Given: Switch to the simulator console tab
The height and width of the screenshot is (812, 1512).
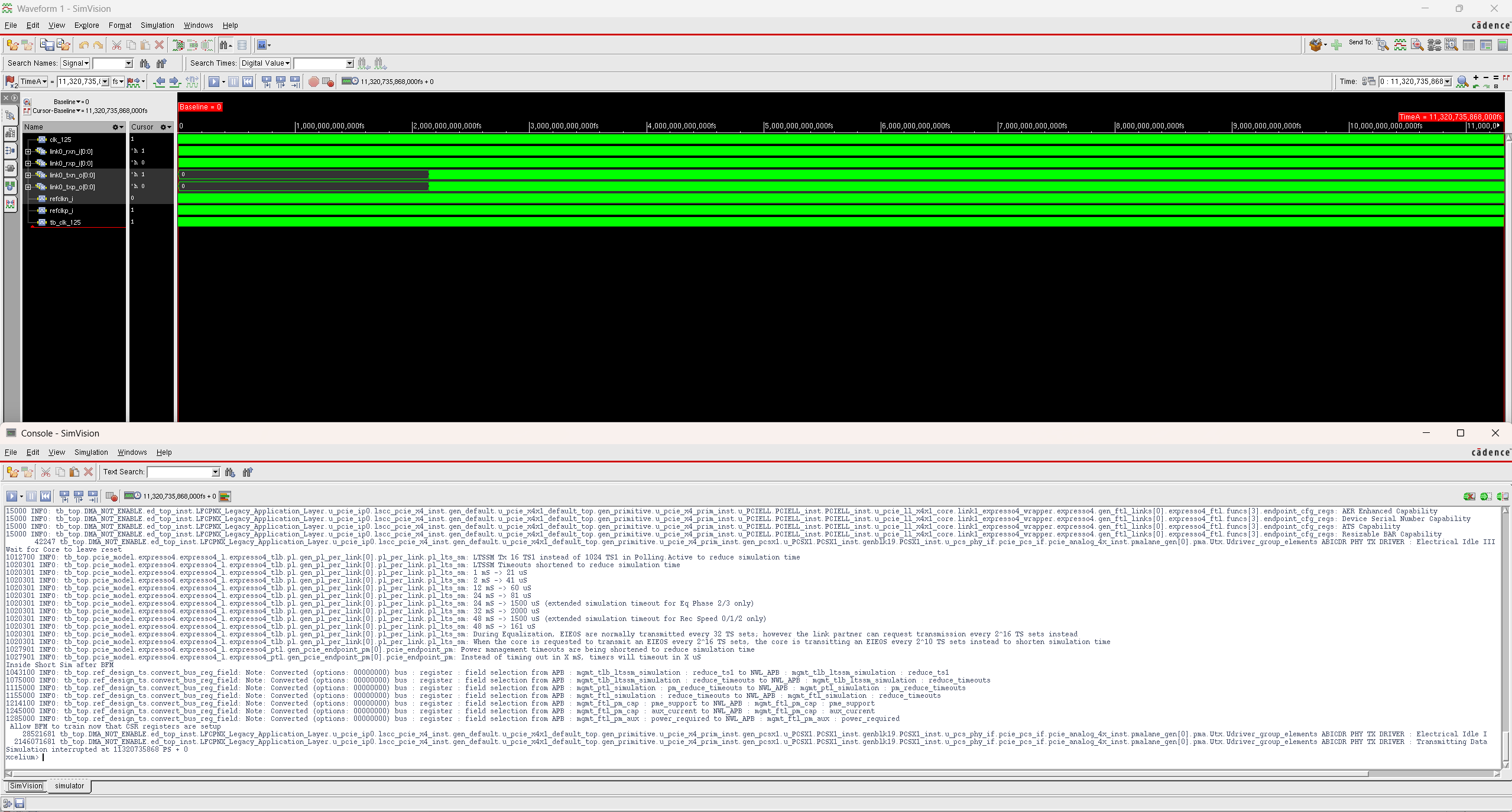Looking at the screenshot, I should (x=69, y=786).
